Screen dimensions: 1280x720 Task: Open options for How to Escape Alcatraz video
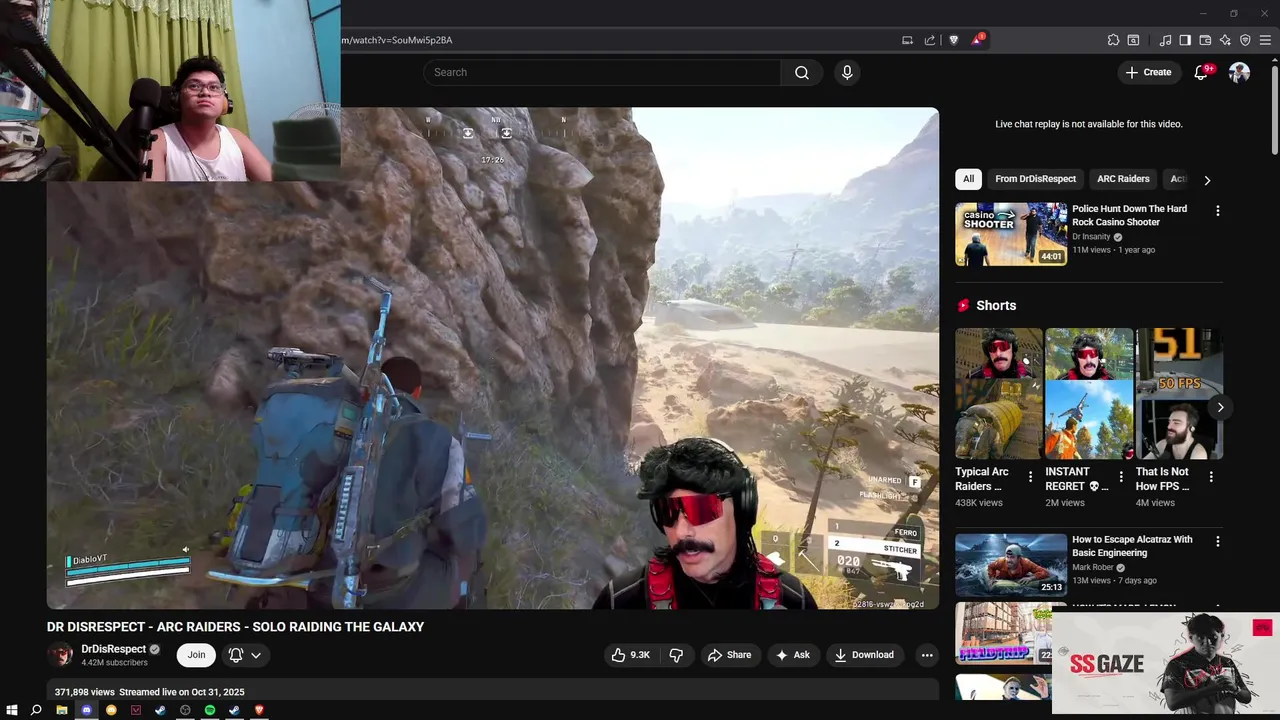1217,541
